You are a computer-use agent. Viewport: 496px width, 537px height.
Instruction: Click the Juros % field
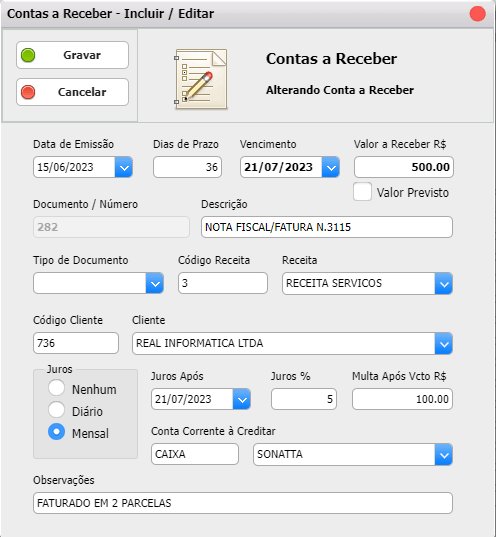coord(304,399)
